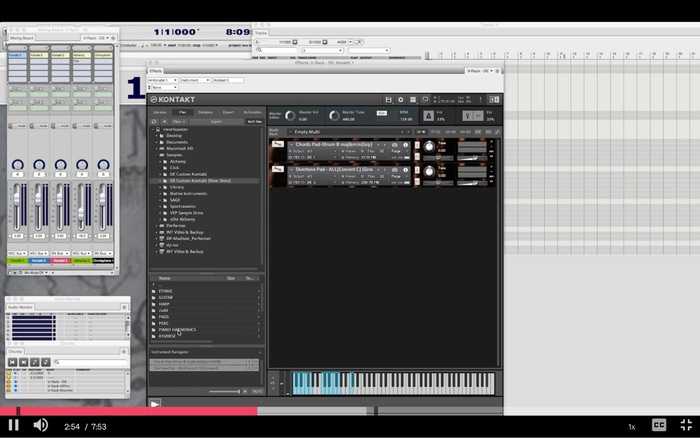700x438 pixels.
Task: Click Kontakt sample preview play button at bottom
Action: (155, 404)
